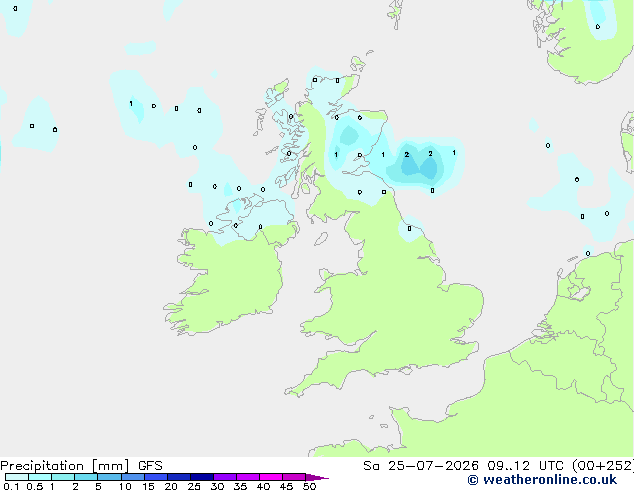Click the legend scale label '10'
This screenshot has height=490, width=634.
[125, 486]
